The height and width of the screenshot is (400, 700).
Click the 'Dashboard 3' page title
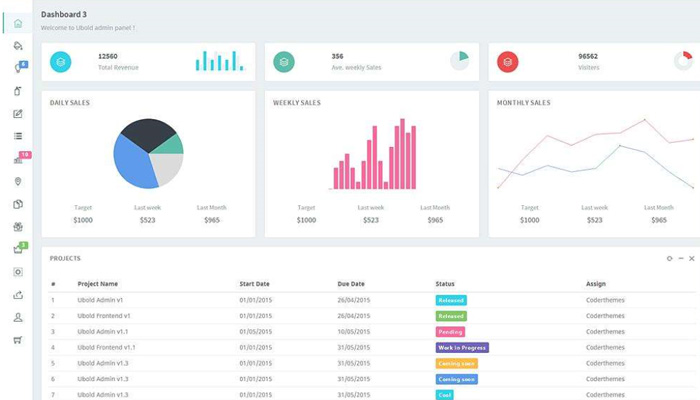click(x=64, y=14)
